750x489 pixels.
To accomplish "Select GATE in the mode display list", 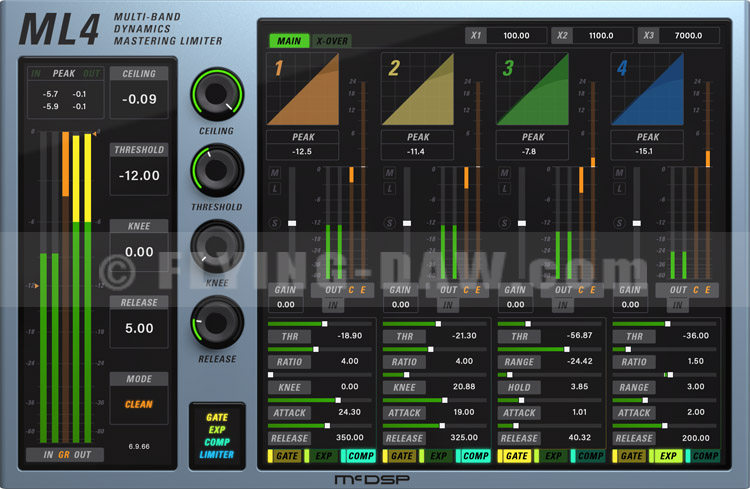I will 217,418.
